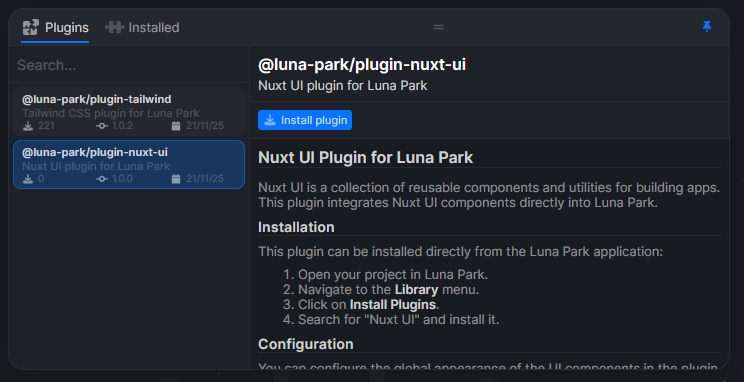Click version number 1.0.0

point(122,178)
